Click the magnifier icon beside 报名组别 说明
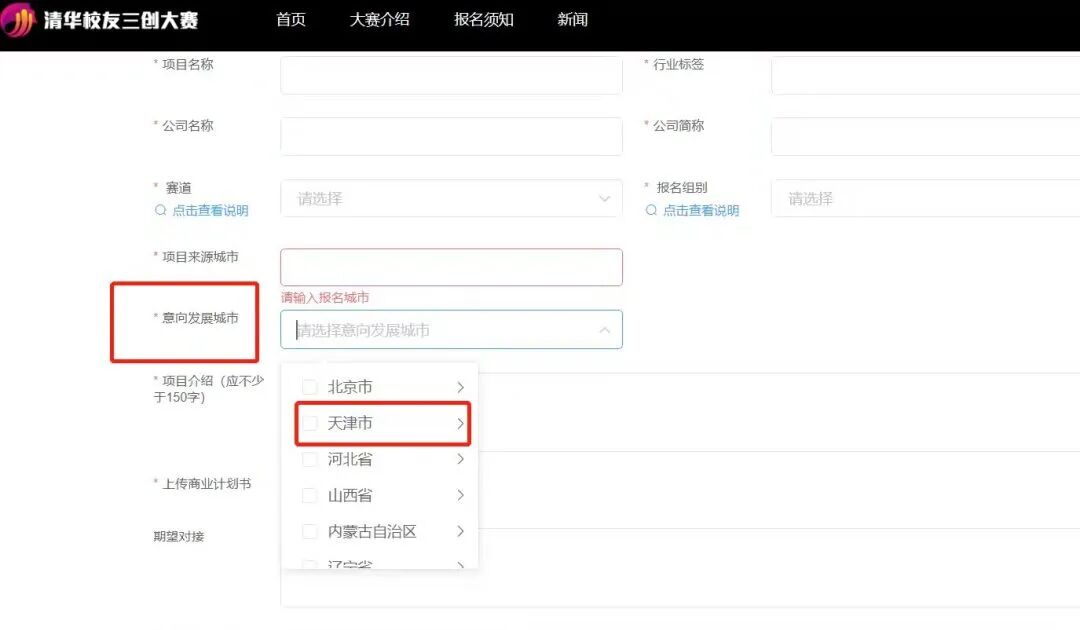The width and height of the screenshot is (1080, 630). [x=652, y=211]
